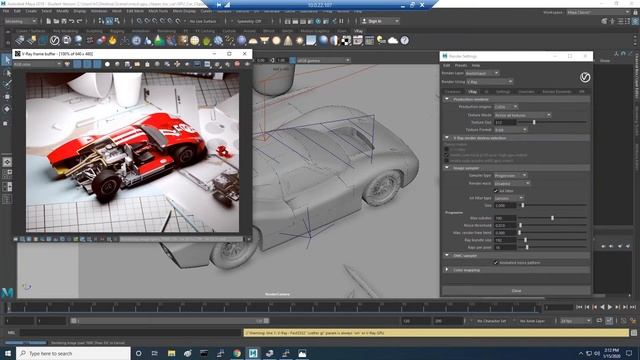Switch to the GI tab in Render Settings

(486, 92)
